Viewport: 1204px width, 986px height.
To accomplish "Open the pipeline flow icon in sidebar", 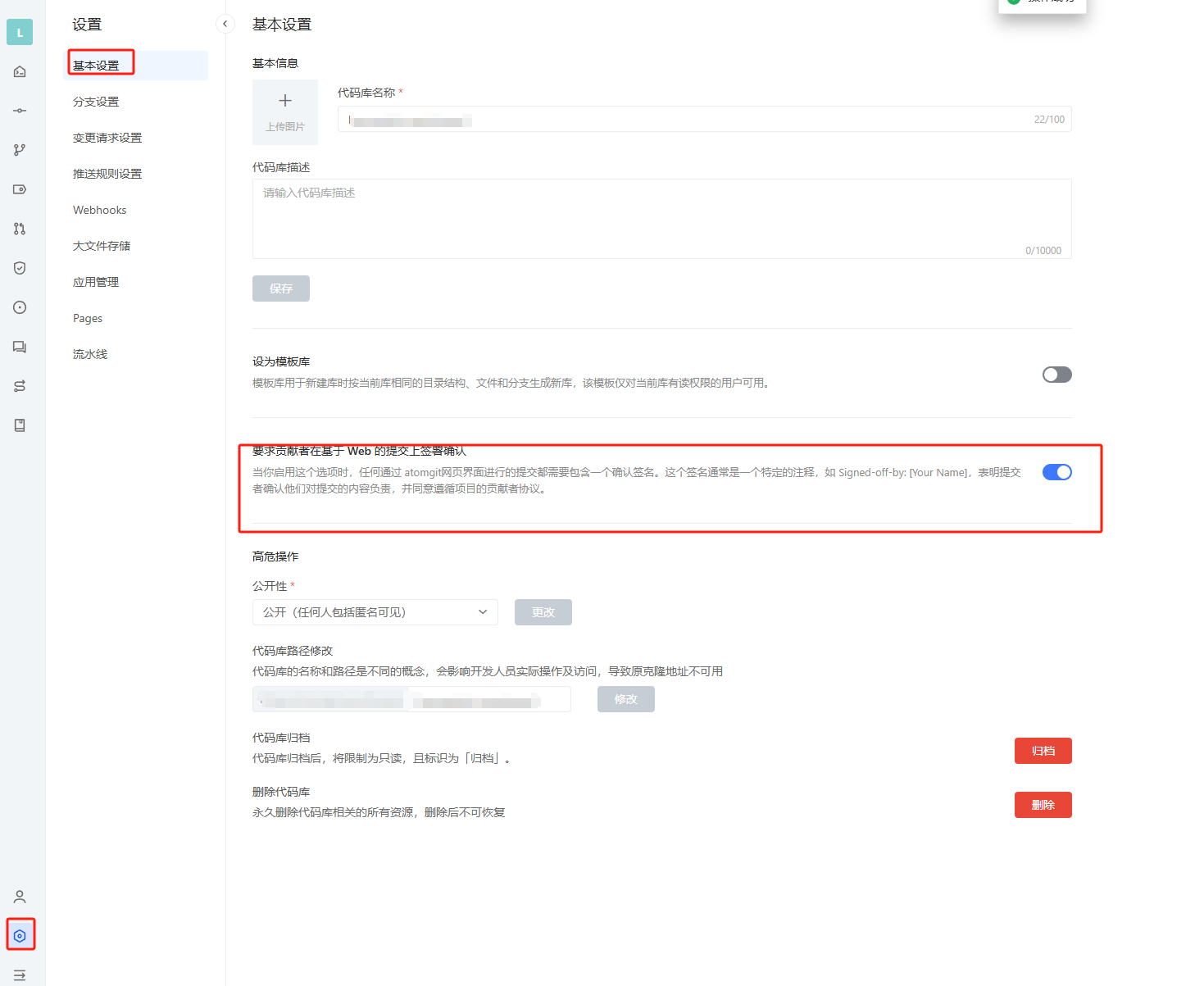I will point(20,386).
